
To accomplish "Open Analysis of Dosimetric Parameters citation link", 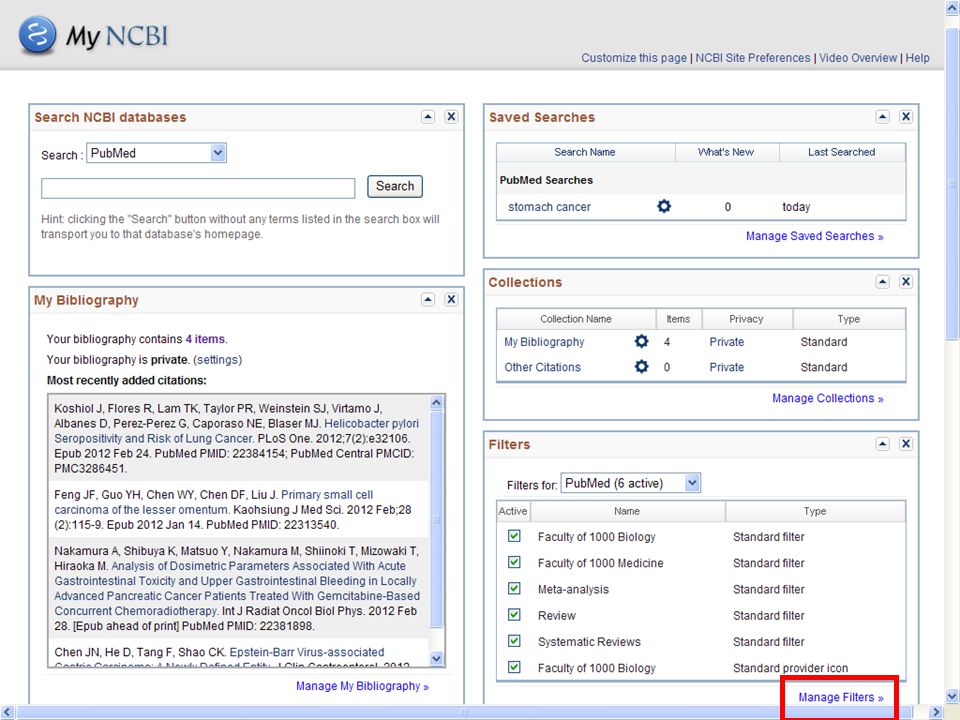I will point(237,588).
